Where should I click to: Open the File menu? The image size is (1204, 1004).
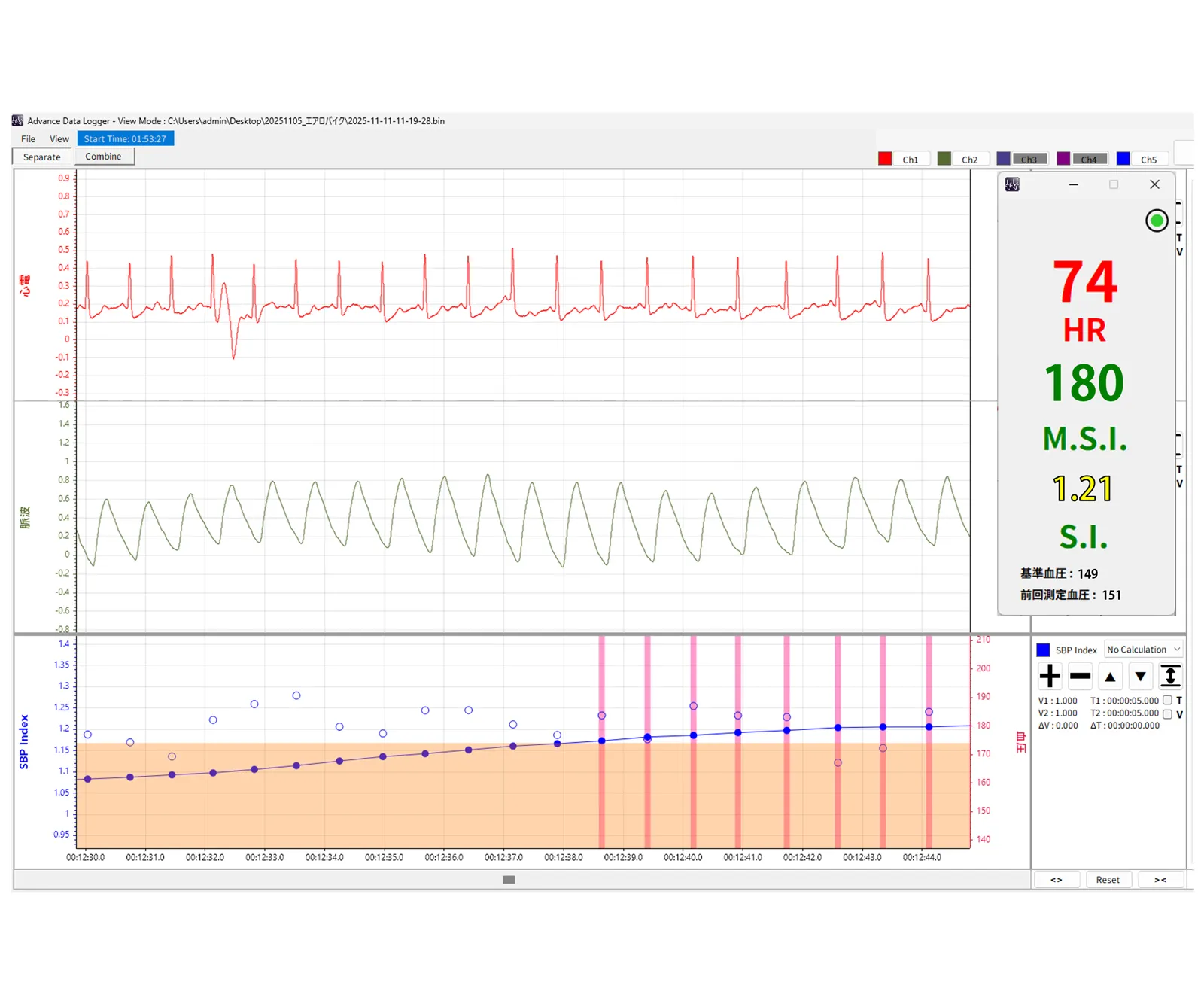click(x=29, y=139)
